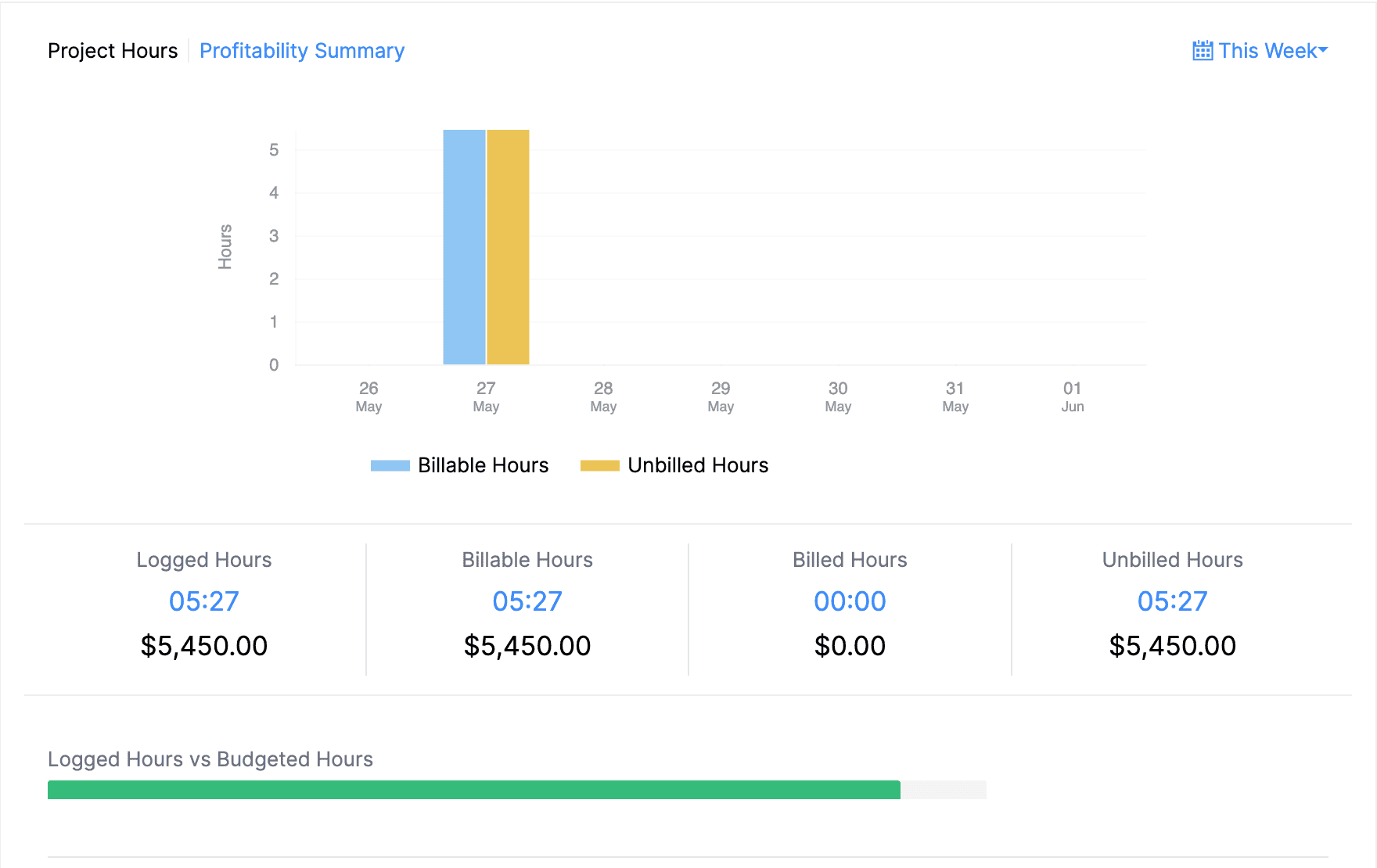Click the calendar icon beside This Week

tap(1203, 51)
